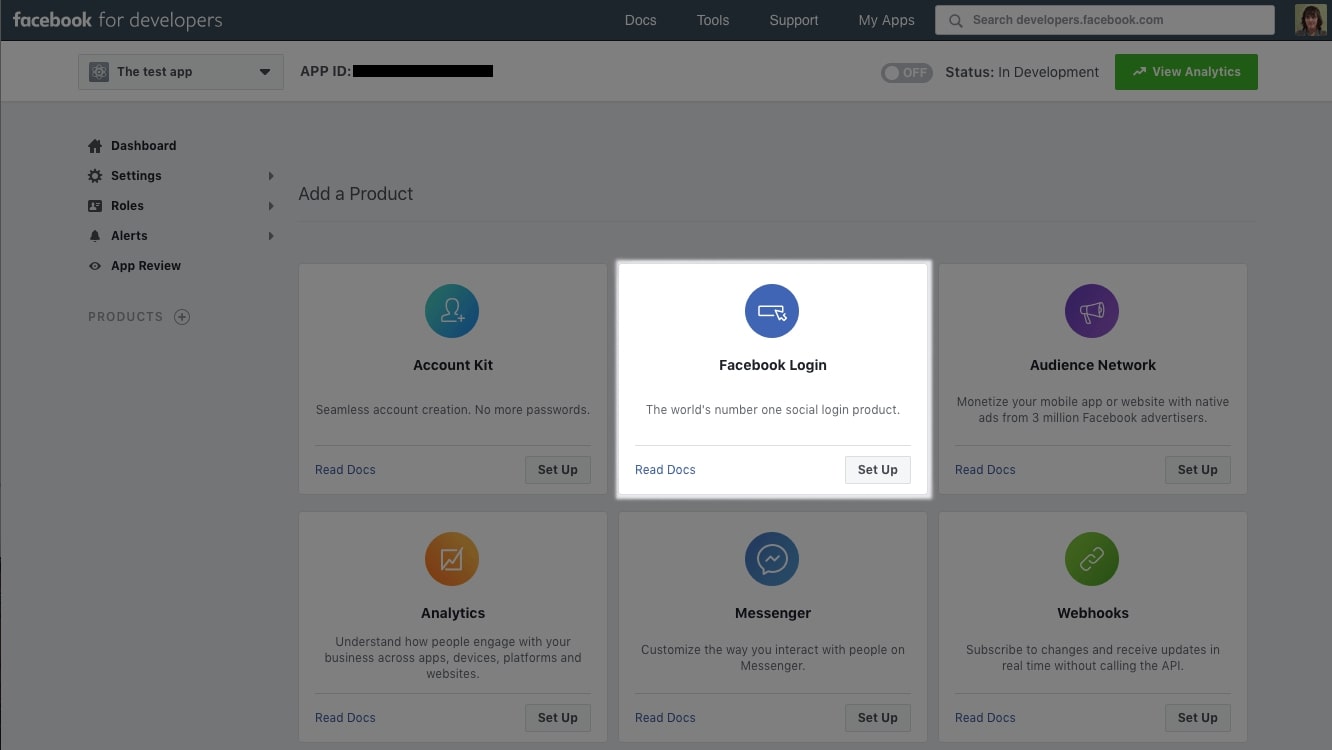Screen dimensions: 1332x750
Task: Open the user profile avatar
Action: pos(1310,20)
